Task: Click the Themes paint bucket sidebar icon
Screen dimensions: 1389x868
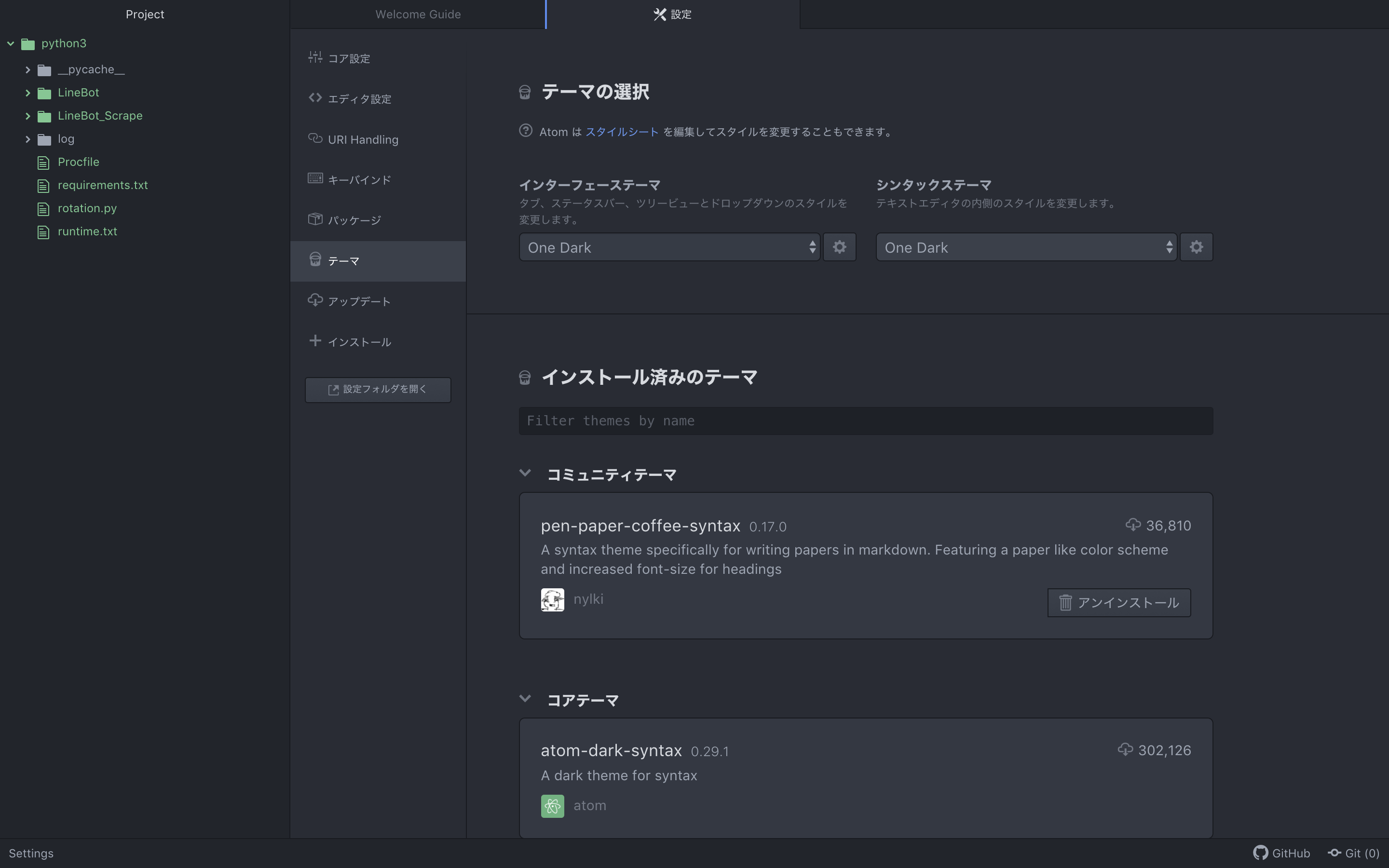Action: pyautogui.click(x=315, y=259)
